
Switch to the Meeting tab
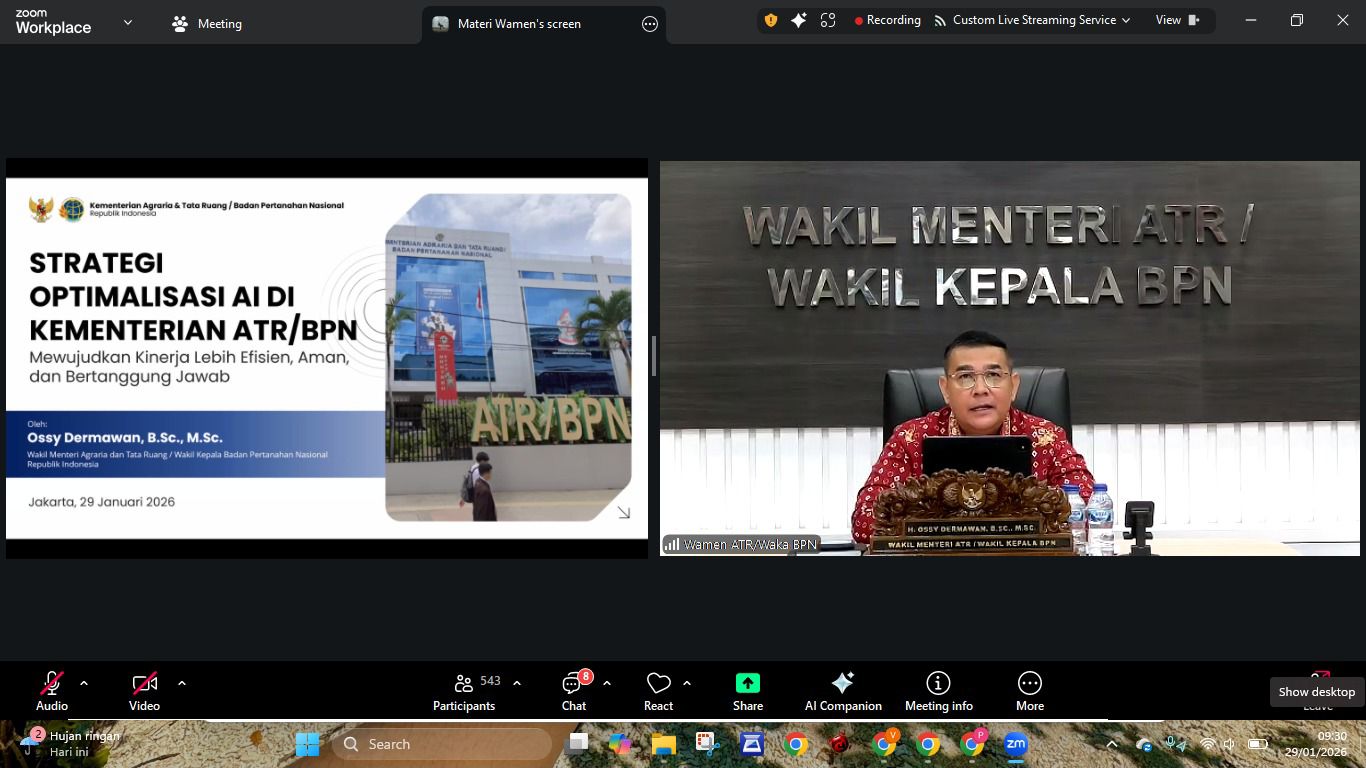tap(206, 23)
